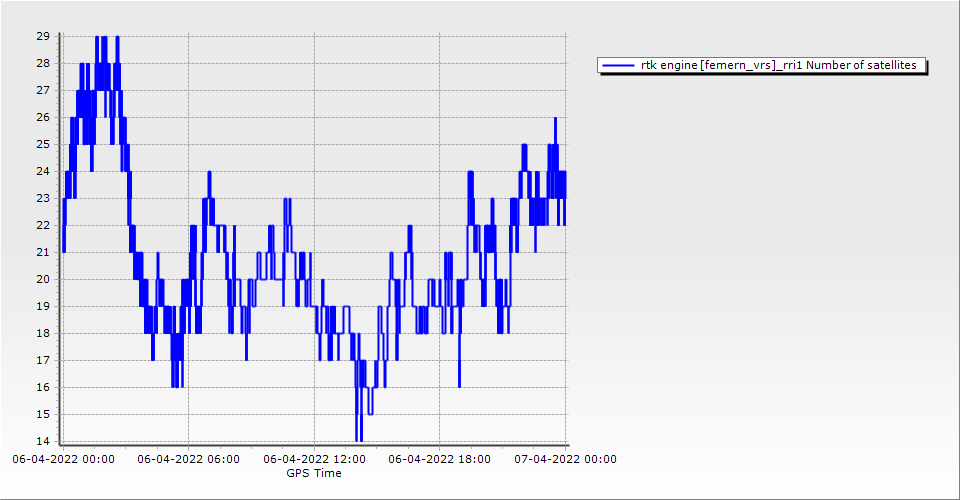The height and width of the screenshot is (500, 960).
Task: Click y-axis tick label 25
Action: (43, 144)
